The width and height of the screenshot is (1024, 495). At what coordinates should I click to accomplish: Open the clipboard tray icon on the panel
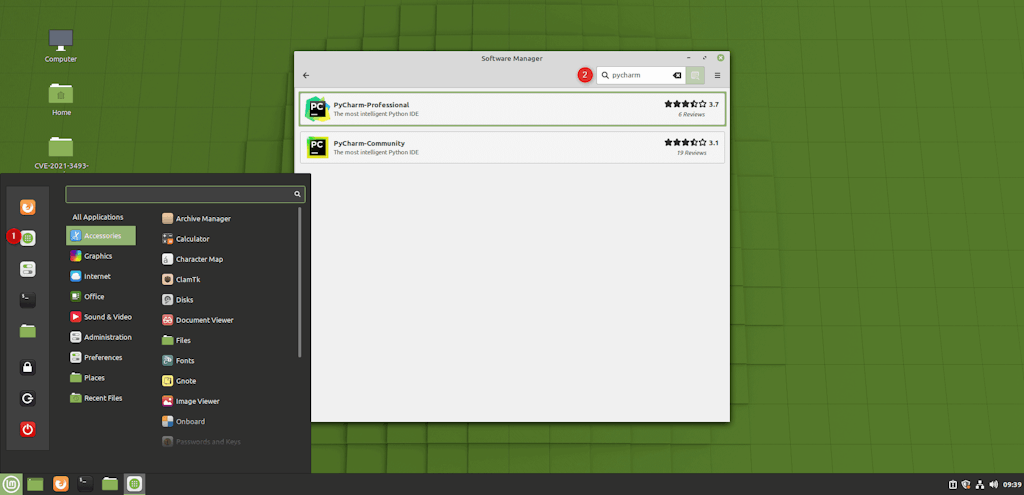(x=953, y=485)
